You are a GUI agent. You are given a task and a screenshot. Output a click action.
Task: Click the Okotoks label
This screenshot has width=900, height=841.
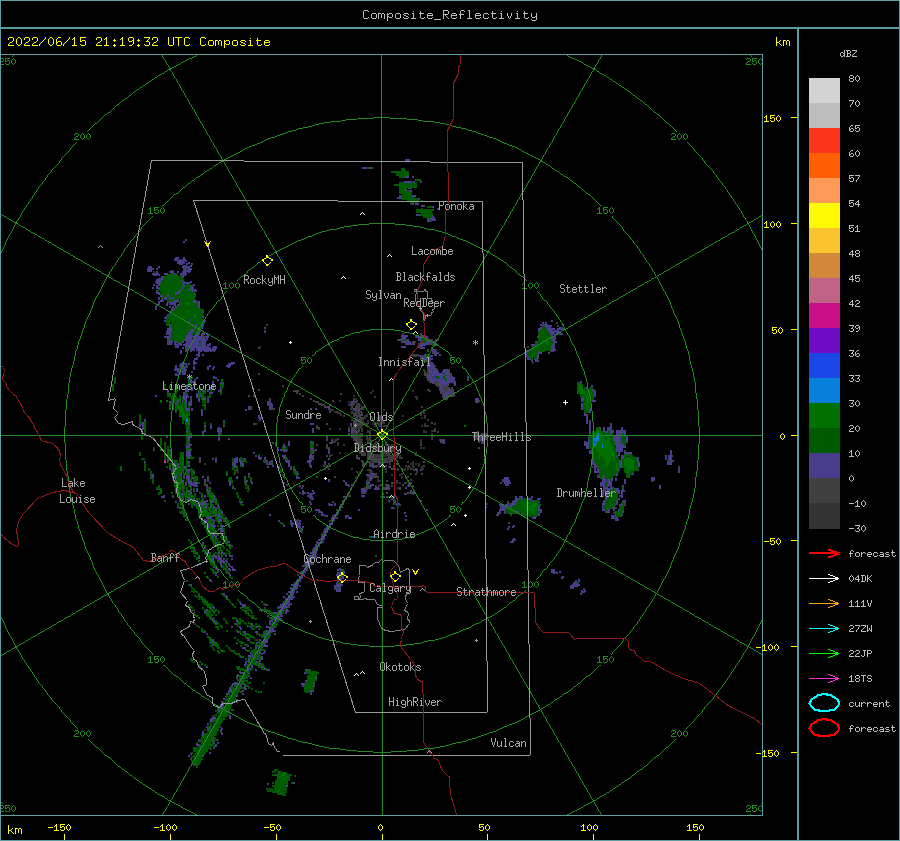click(x=400, y=667)
